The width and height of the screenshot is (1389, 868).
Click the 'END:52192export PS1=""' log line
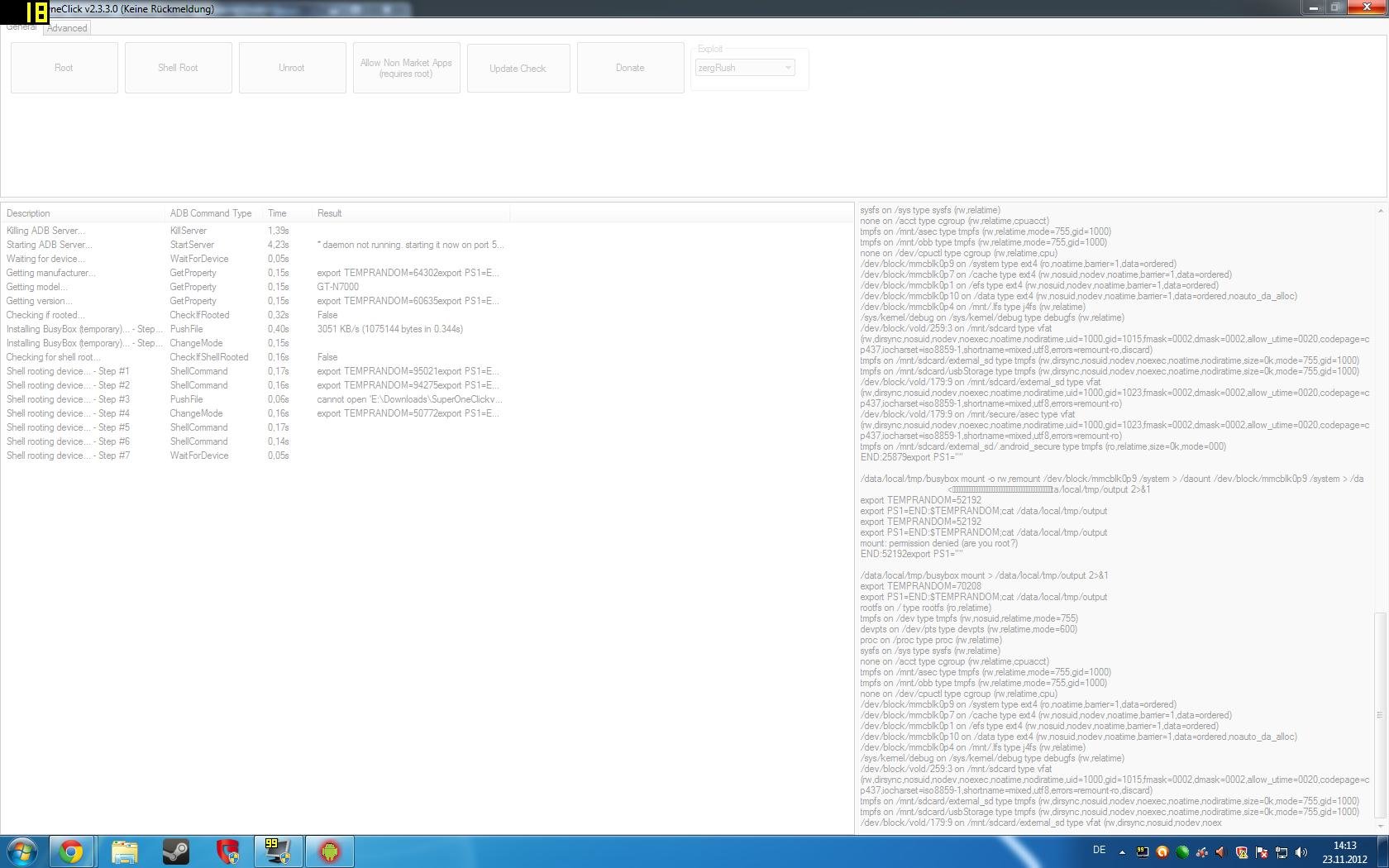[911, 554]
